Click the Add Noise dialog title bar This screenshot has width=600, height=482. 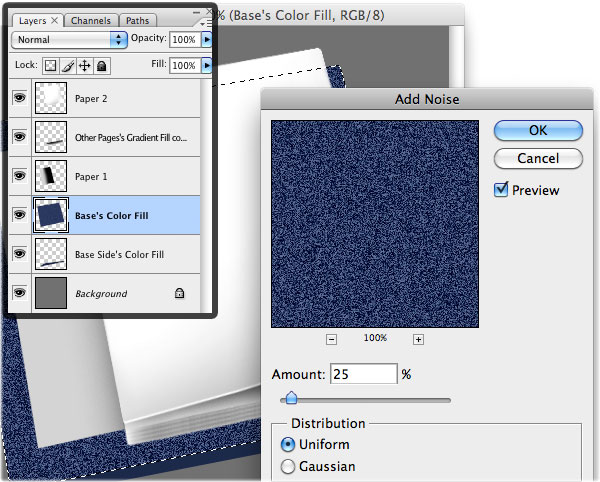(x=427, y=99)
